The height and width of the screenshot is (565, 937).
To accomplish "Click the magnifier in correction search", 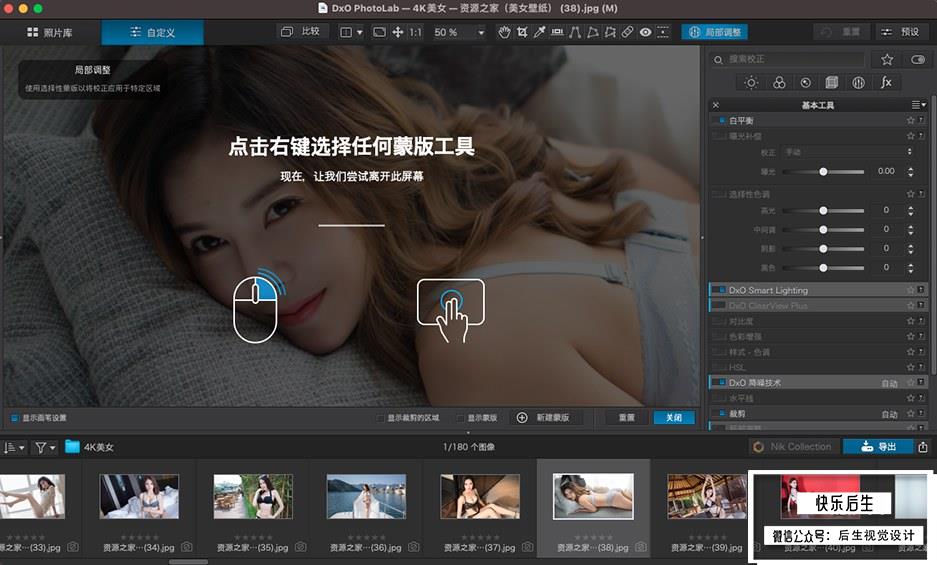I will pos(718,60).
